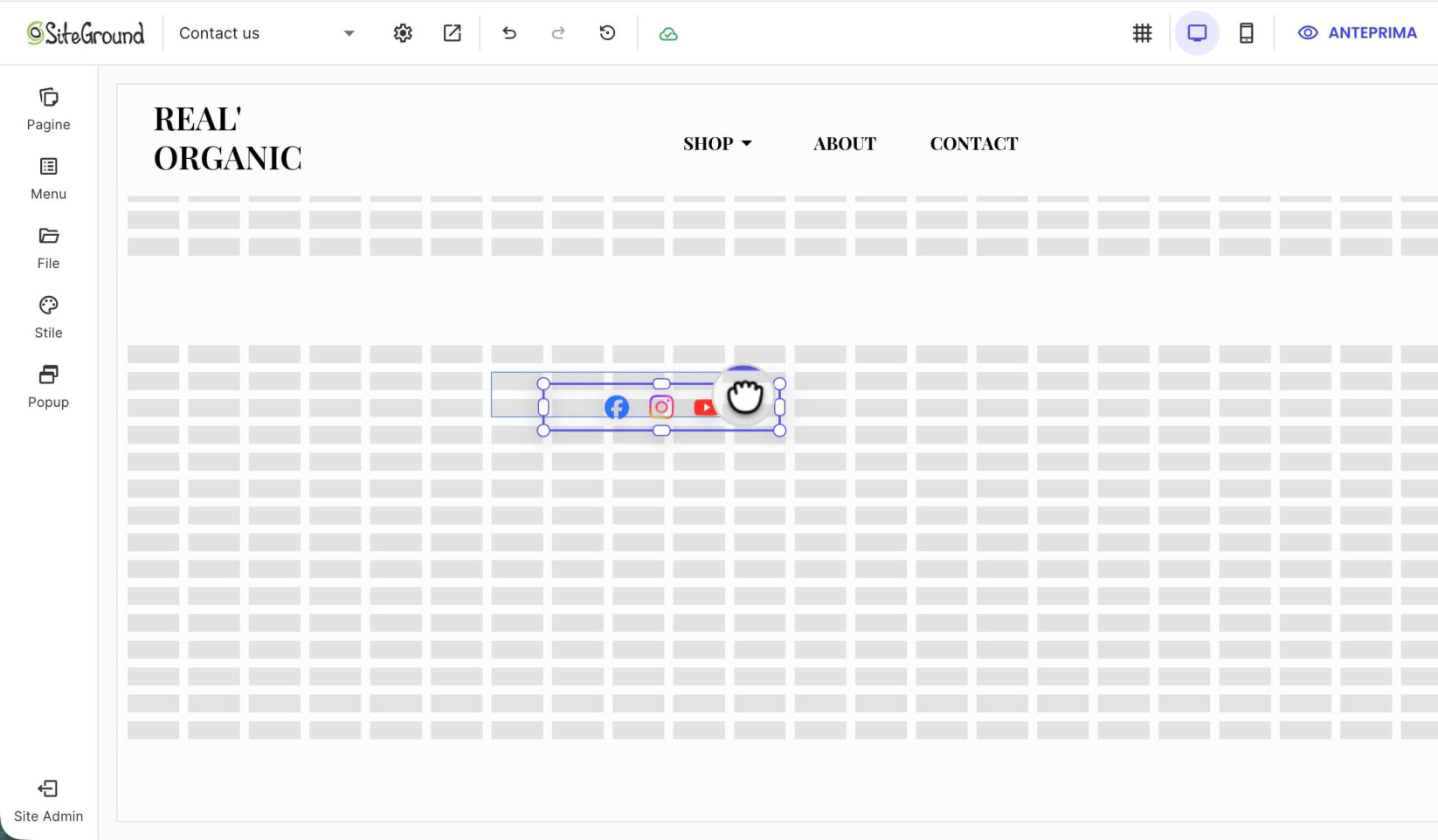Select the YouTube social icon
The image size is (1438, 840).
coord(704,407)
